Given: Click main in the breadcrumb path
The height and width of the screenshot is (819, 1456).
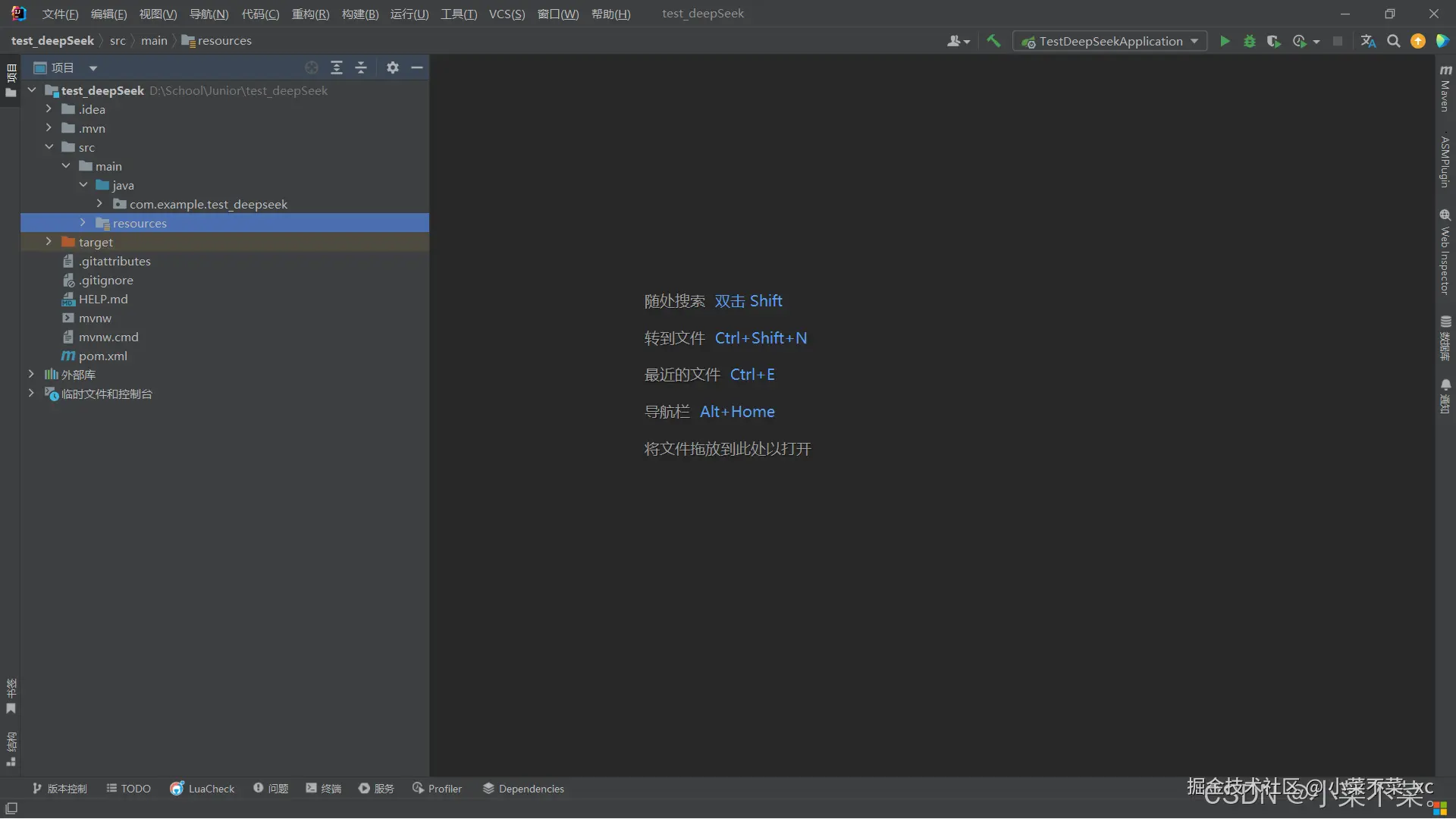Looking at the screenshot, I should pyautogui.click(x=154, y=41).
